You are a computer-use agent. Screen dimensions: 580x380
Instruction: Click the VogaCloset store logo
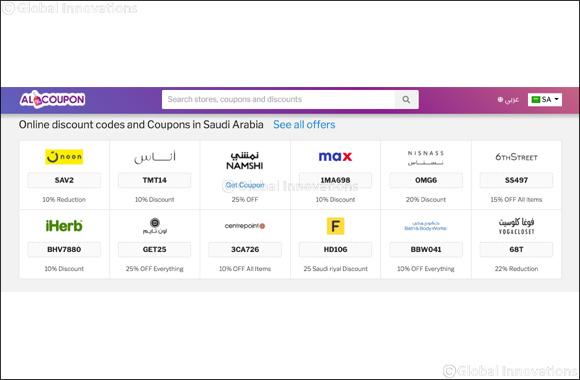click(516, 226)
